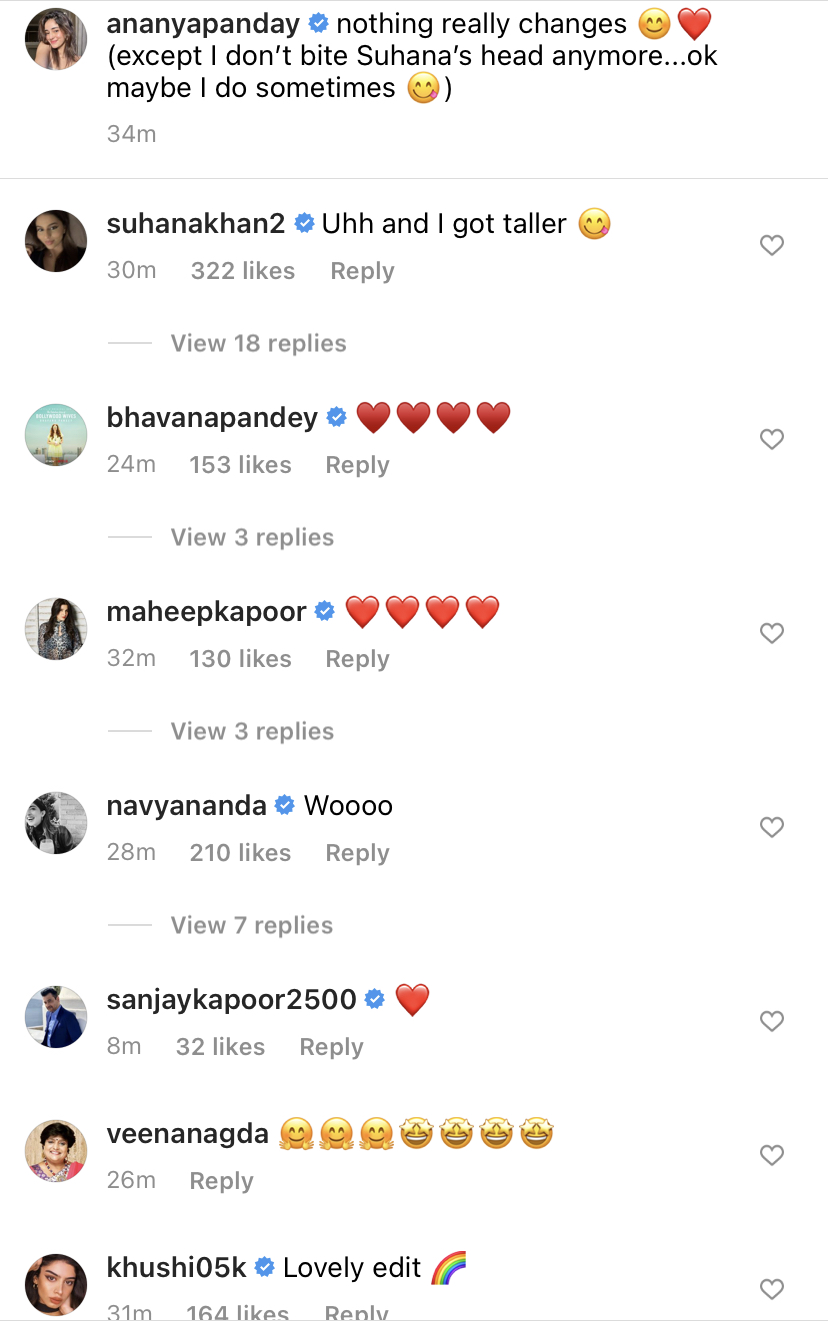Like suhanakhan2's comment using the heart icon

pos(772,245)
